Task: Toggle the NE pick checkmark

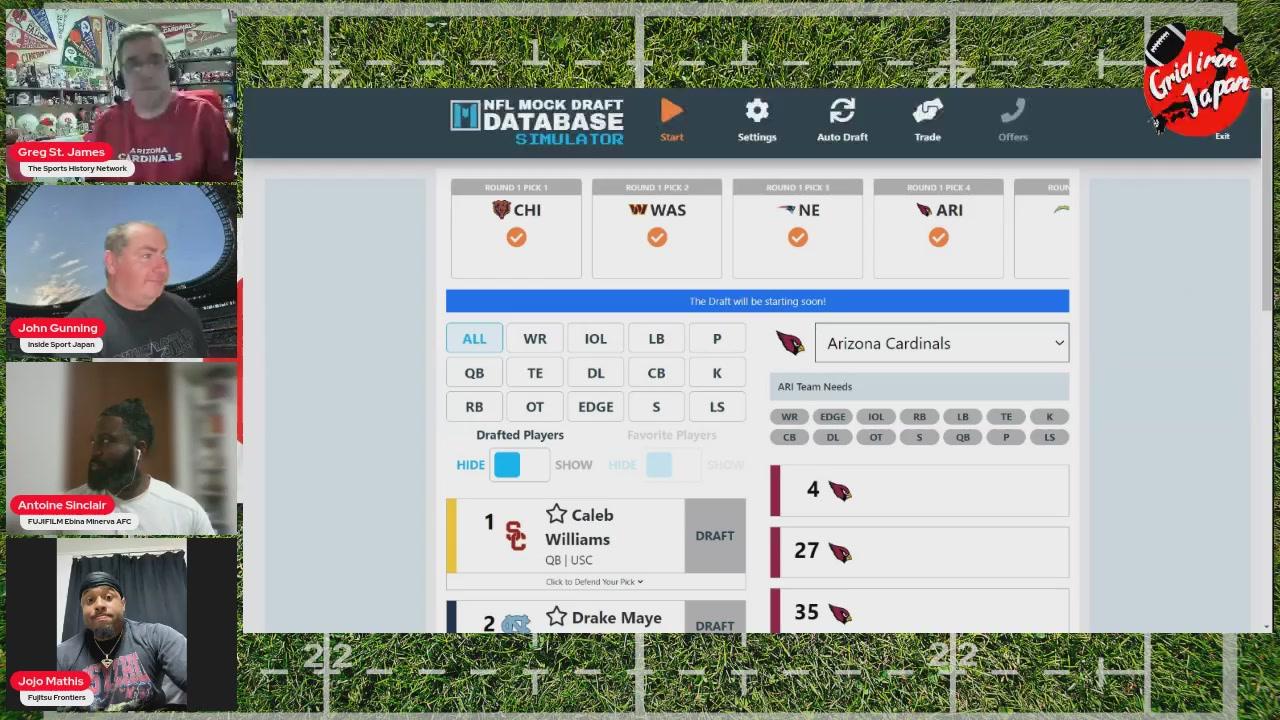Action: (x=798, y=237)
